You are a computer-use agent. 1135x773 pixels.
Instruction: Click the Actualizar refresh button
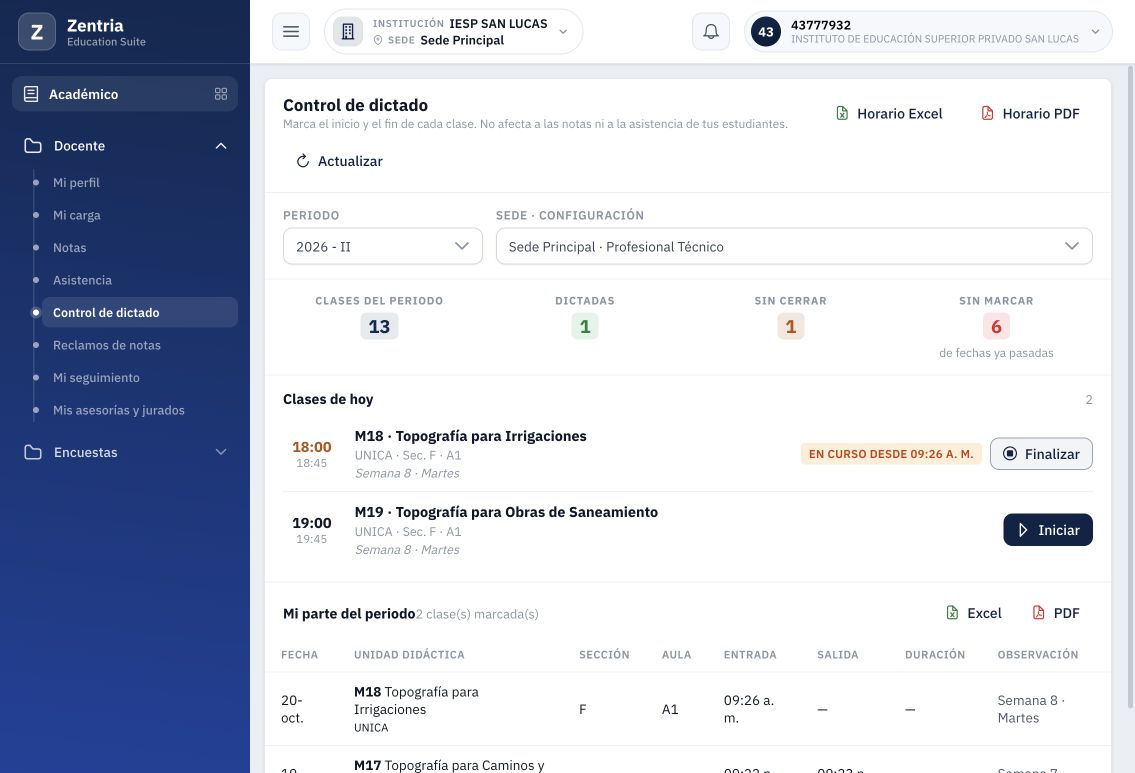click(x=339, y=161)
